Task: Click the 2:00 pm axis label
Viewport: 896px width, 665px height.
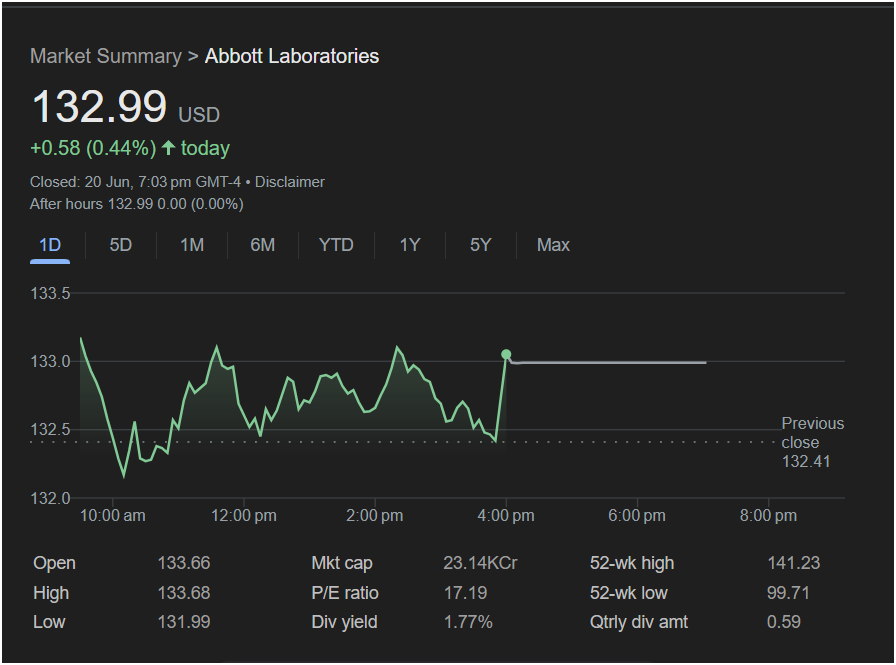Action: click(375, 515)
